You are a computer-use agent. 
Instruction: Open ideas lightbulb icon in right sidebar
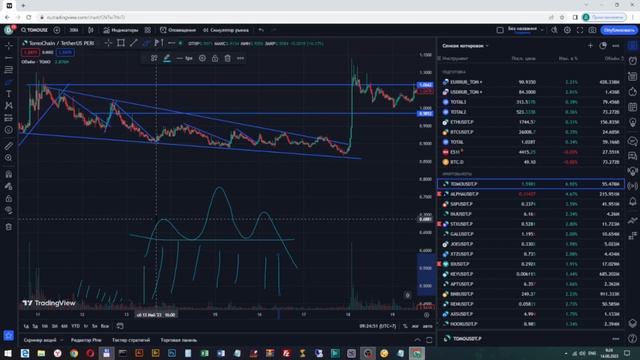tap(633, 122)
